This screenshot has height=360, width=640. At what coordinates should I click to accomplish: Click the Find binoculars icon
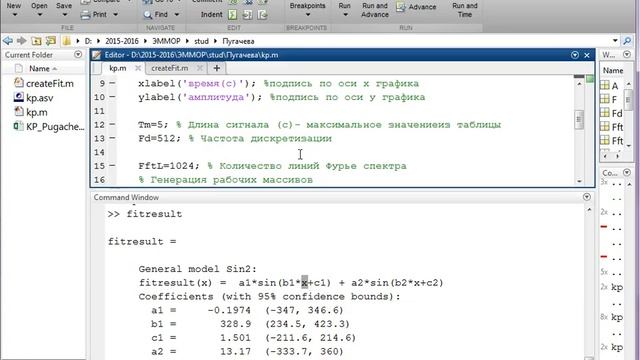point(148,15)
